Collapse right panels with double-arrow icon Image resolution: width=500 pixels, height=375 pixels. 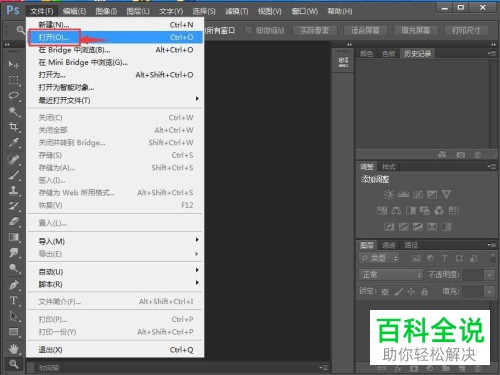point(493,44)
